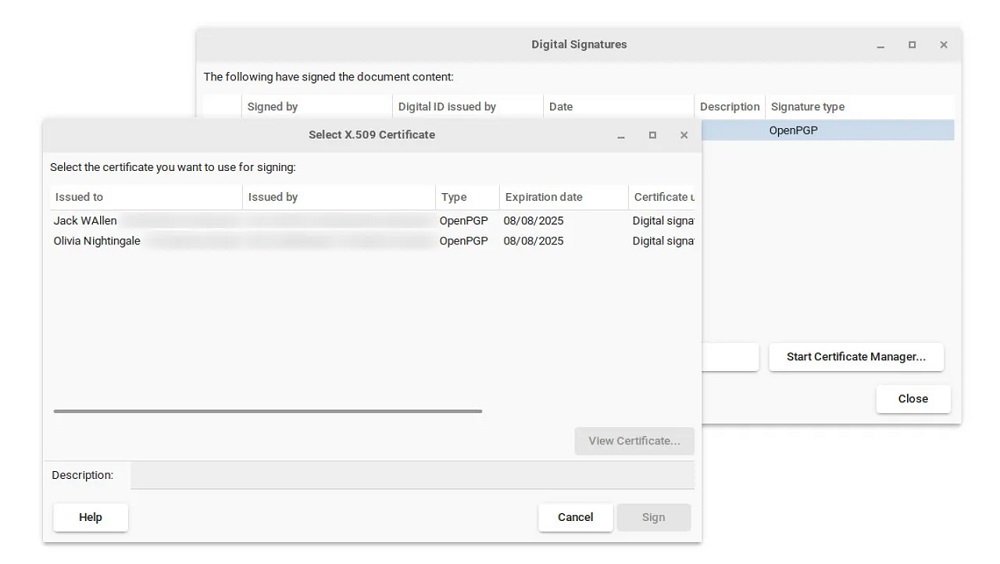
Task: Maximize the Select X.509 Certificate dialog
Action: [652, 135]
